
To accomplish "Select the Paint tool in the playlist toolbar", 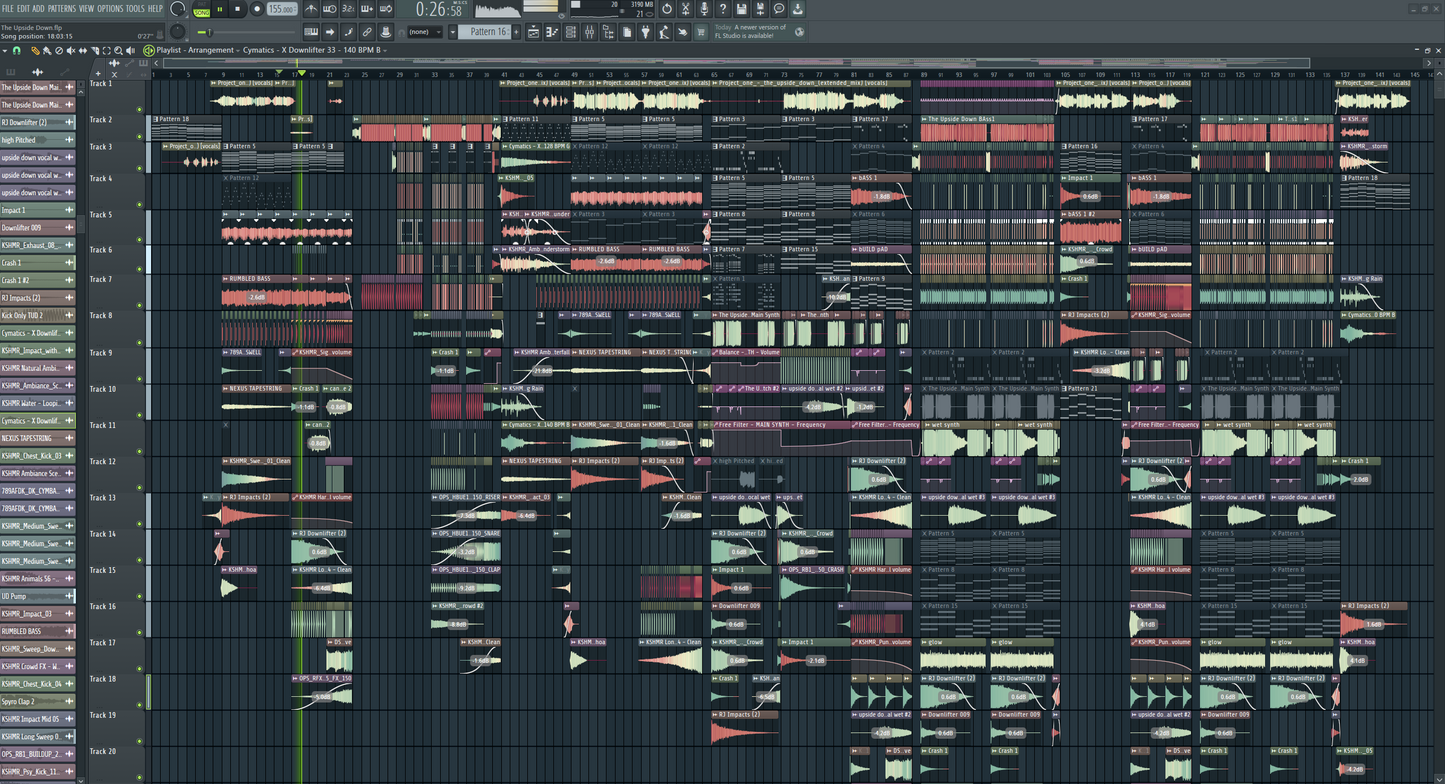I will point(46,50).
